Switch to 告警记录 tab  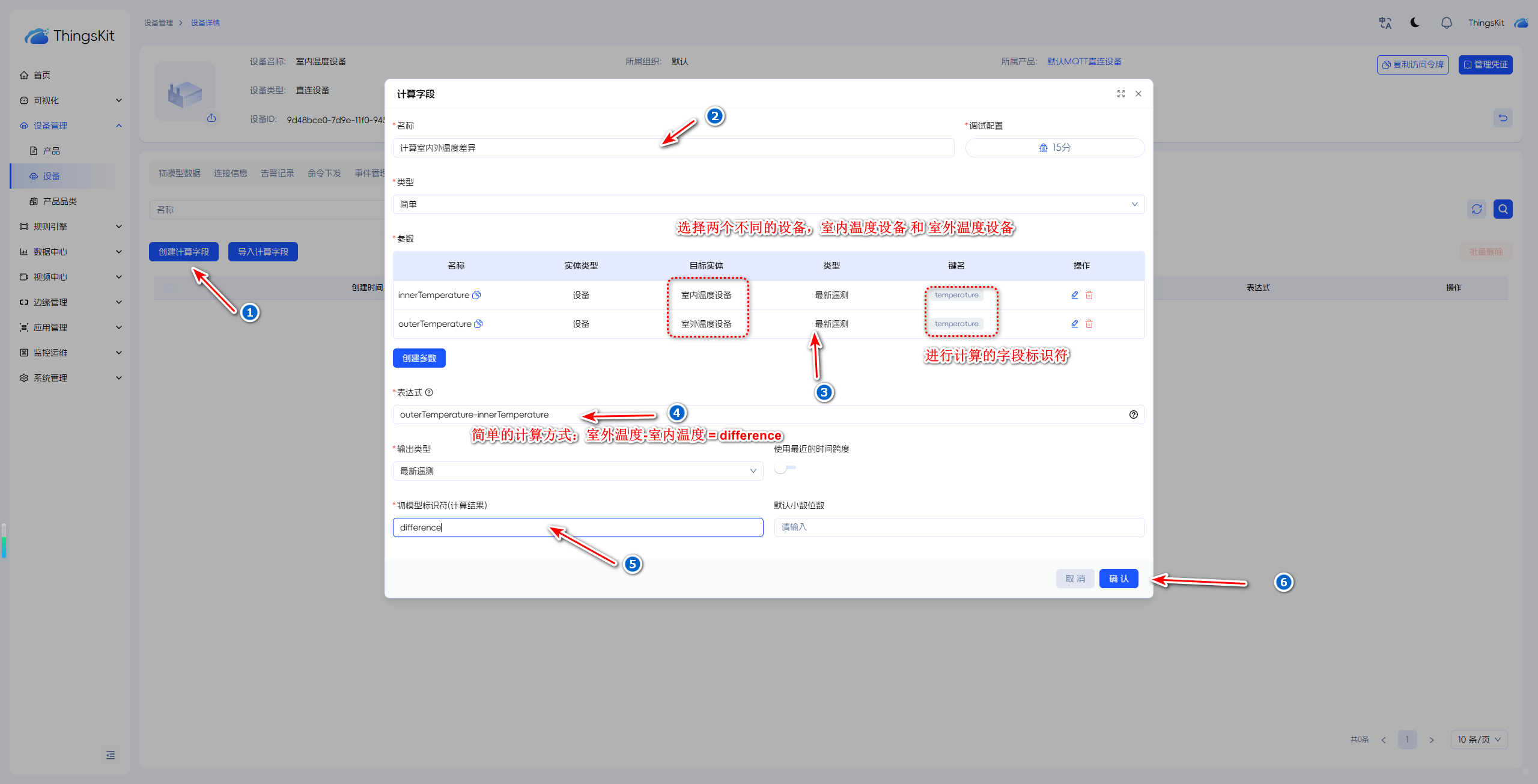(x=277, y=173)
